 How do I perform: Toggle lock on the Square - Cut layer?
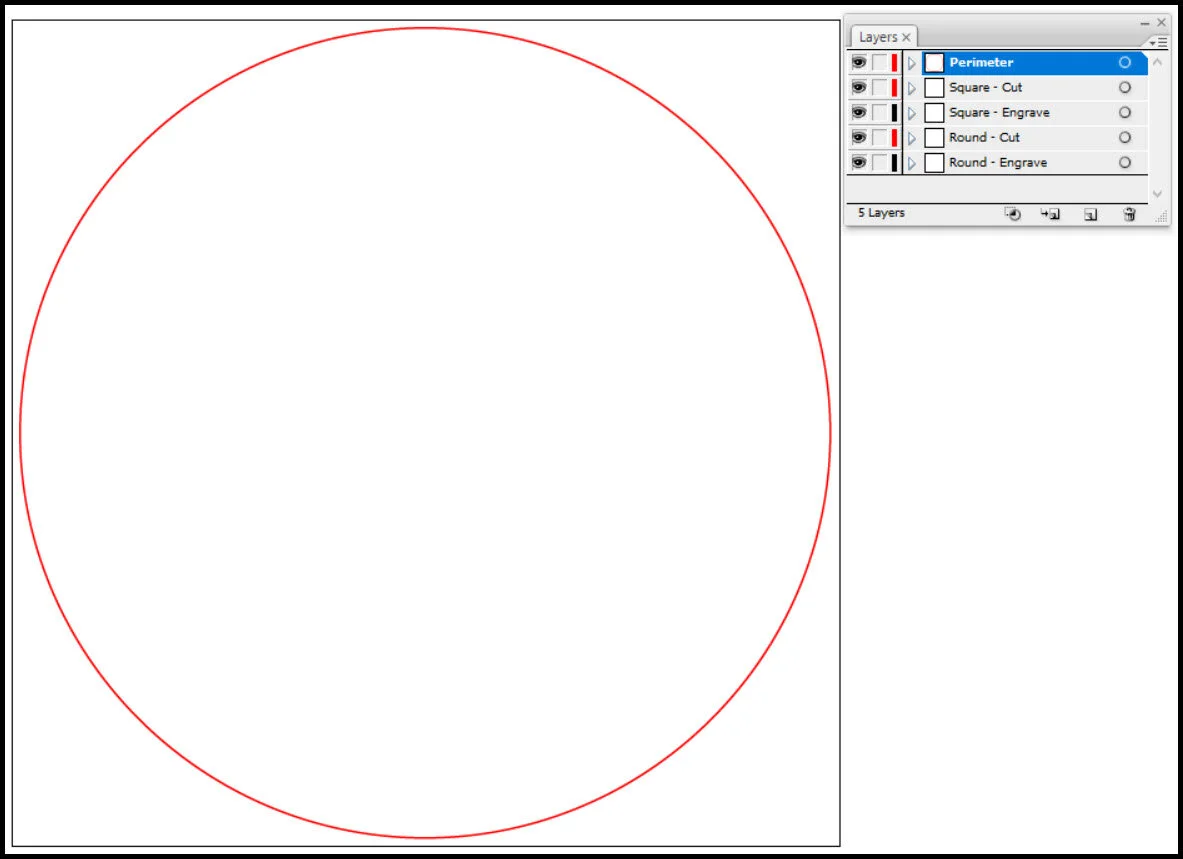tap(880, 87)
